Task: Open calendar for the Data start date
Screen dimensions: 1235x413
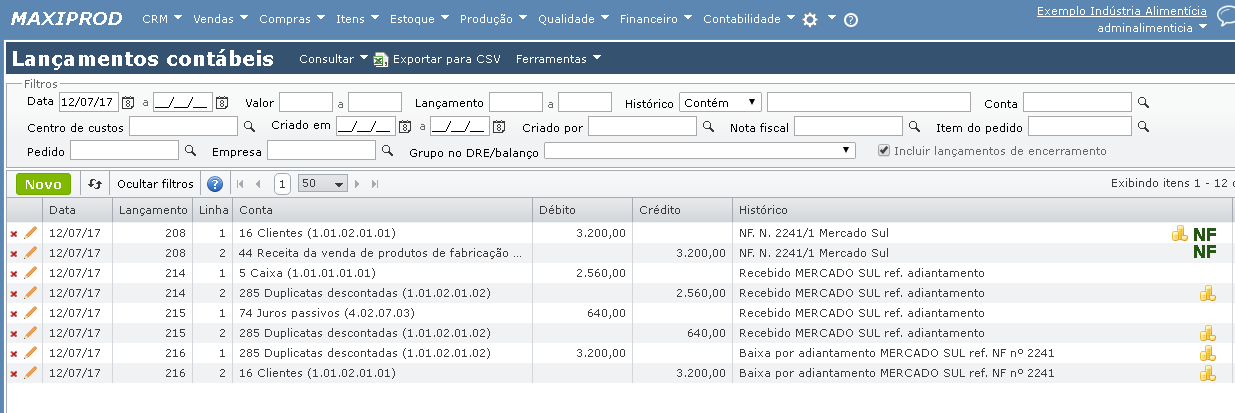Action: click(127, 102)
